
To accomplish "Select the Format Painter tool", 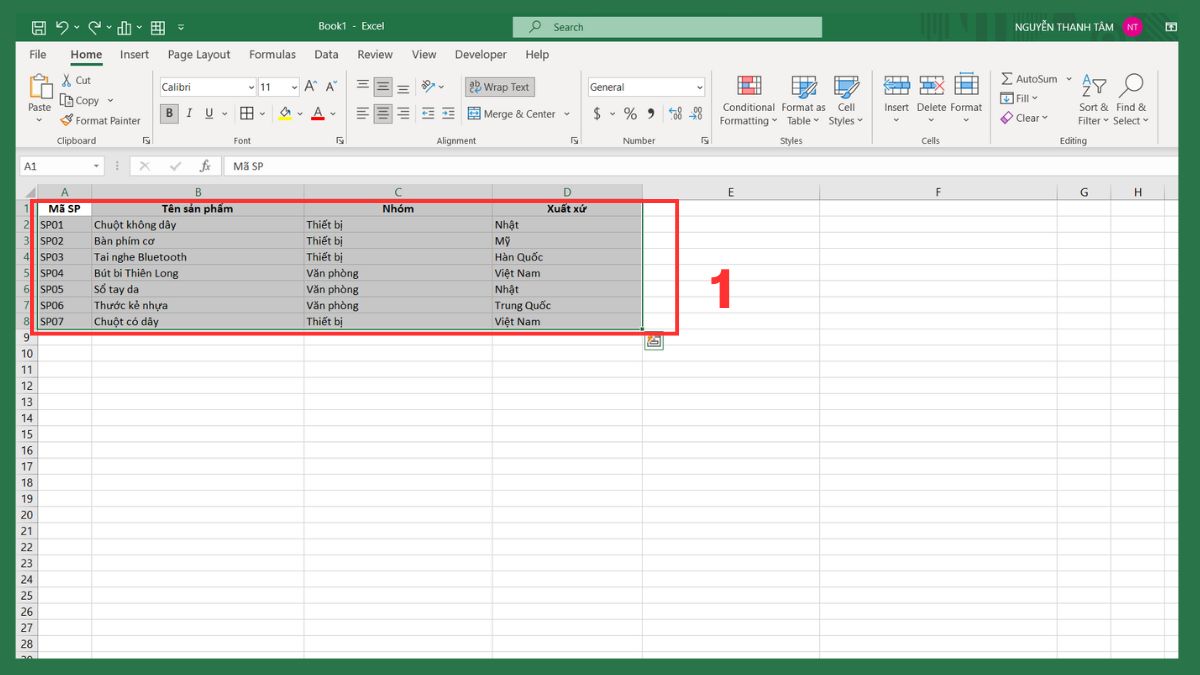I will [x=101, y=120].
